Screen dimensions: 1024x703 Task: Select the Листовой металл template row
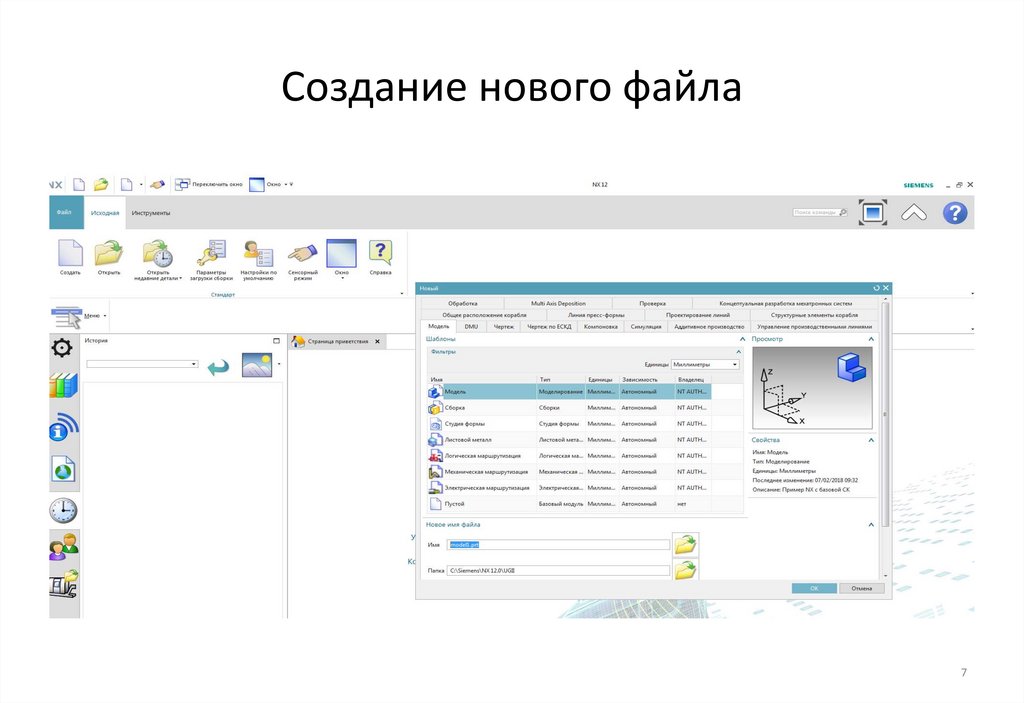pos(585,440)
